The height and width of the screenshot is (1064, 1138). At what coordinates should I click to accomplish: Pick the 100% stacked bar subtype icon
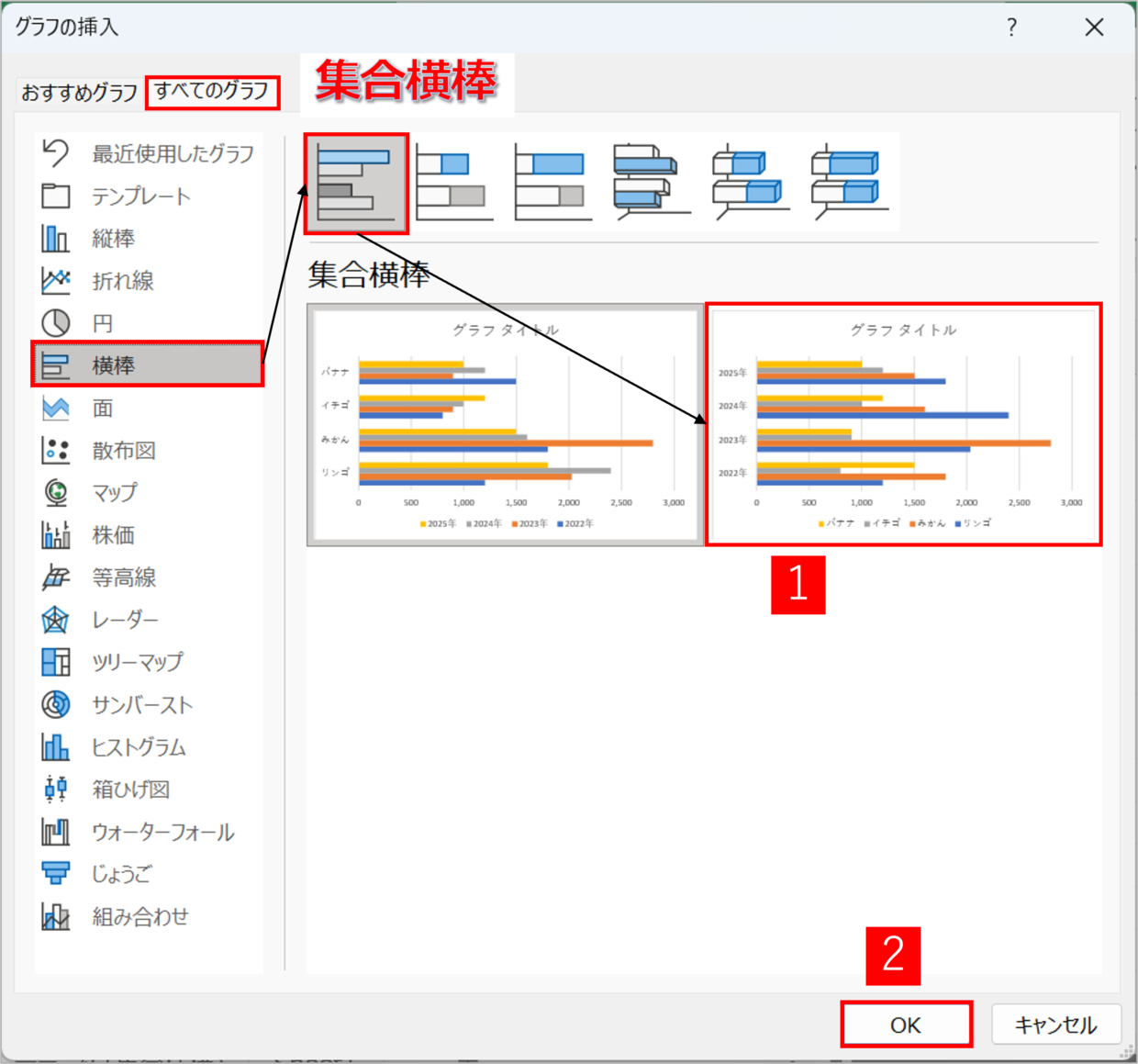553,184
